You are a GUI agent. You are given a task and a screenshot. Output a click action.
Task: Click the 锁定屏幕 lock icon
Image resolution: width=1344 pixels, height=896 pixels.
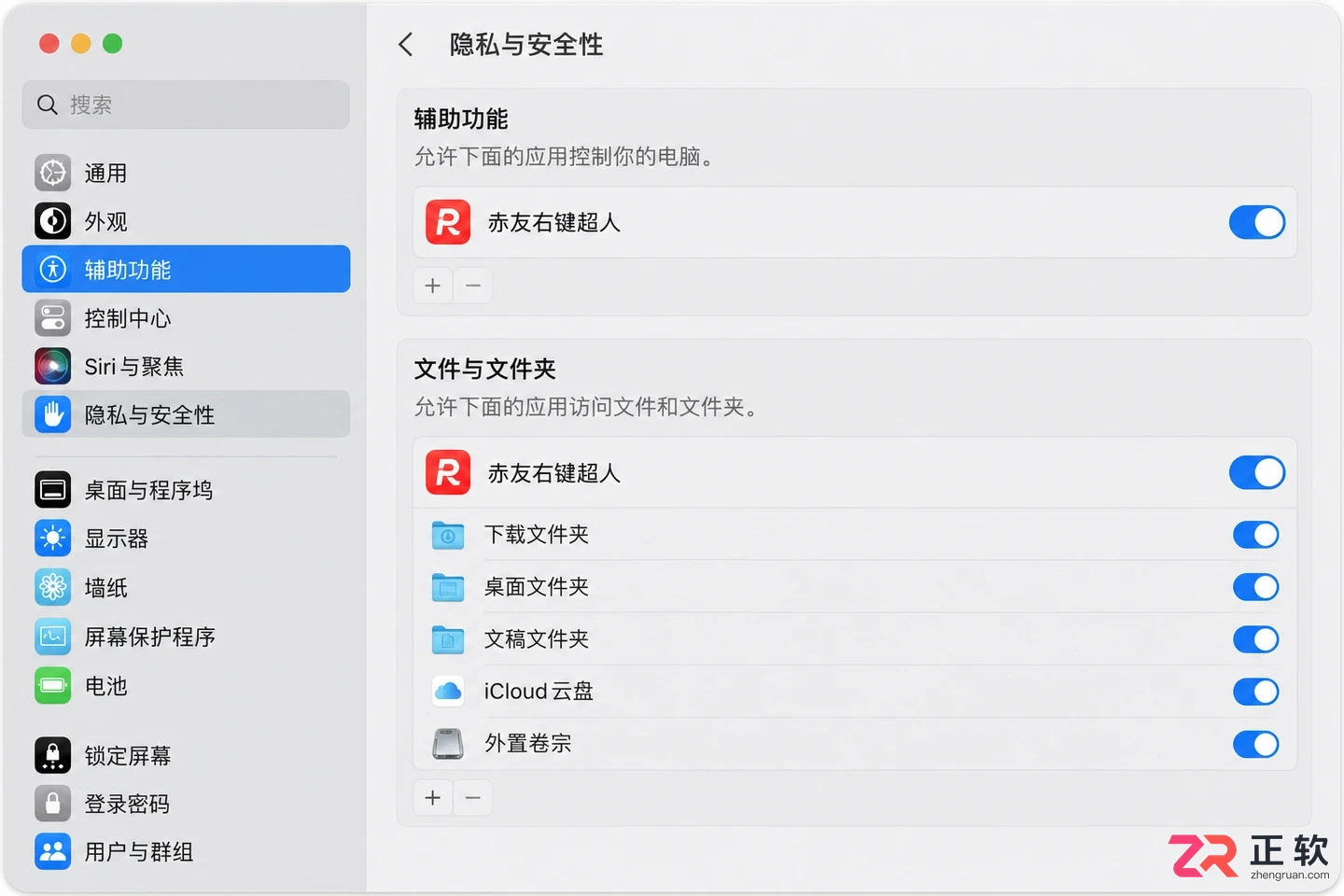(x=53, y=755)
